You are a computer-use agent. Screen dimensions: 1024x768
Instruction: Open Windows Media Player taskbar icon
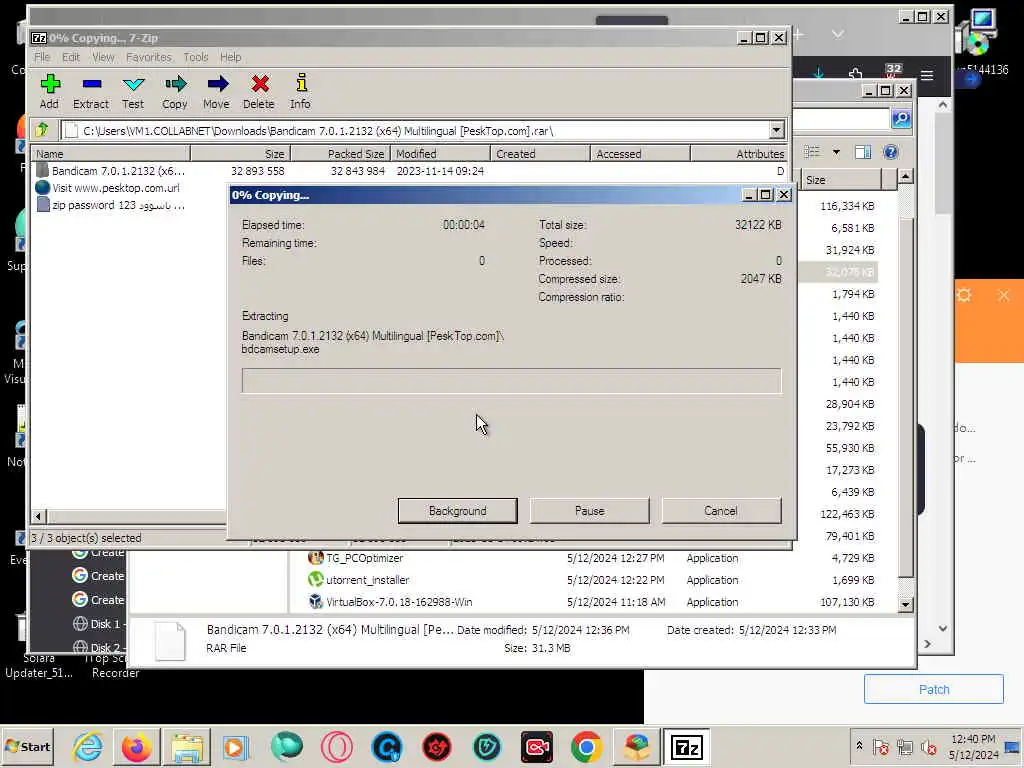pos(235,746)
